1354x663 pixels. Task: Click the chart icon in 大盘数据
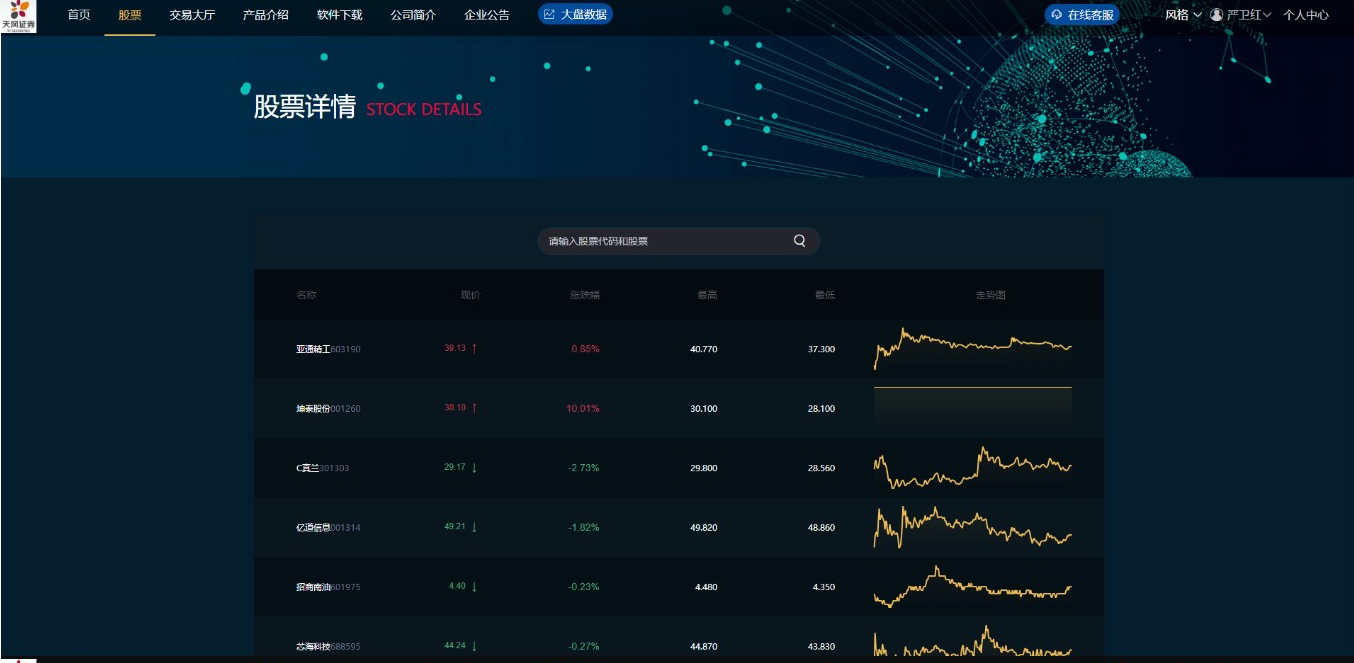(x=549, y=15)
